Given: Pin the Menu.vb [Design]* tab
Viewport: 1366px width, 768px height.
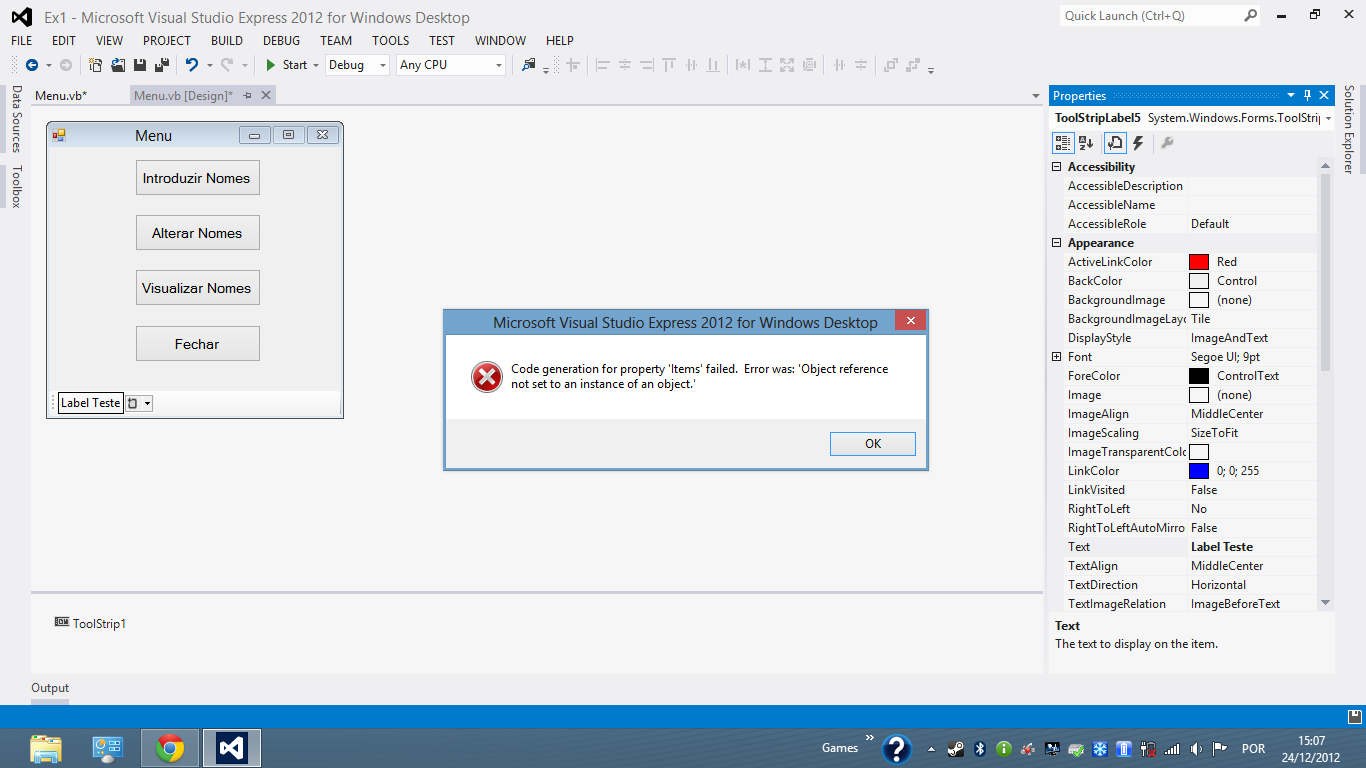Looking at the screenshot, I should point(248,96).
